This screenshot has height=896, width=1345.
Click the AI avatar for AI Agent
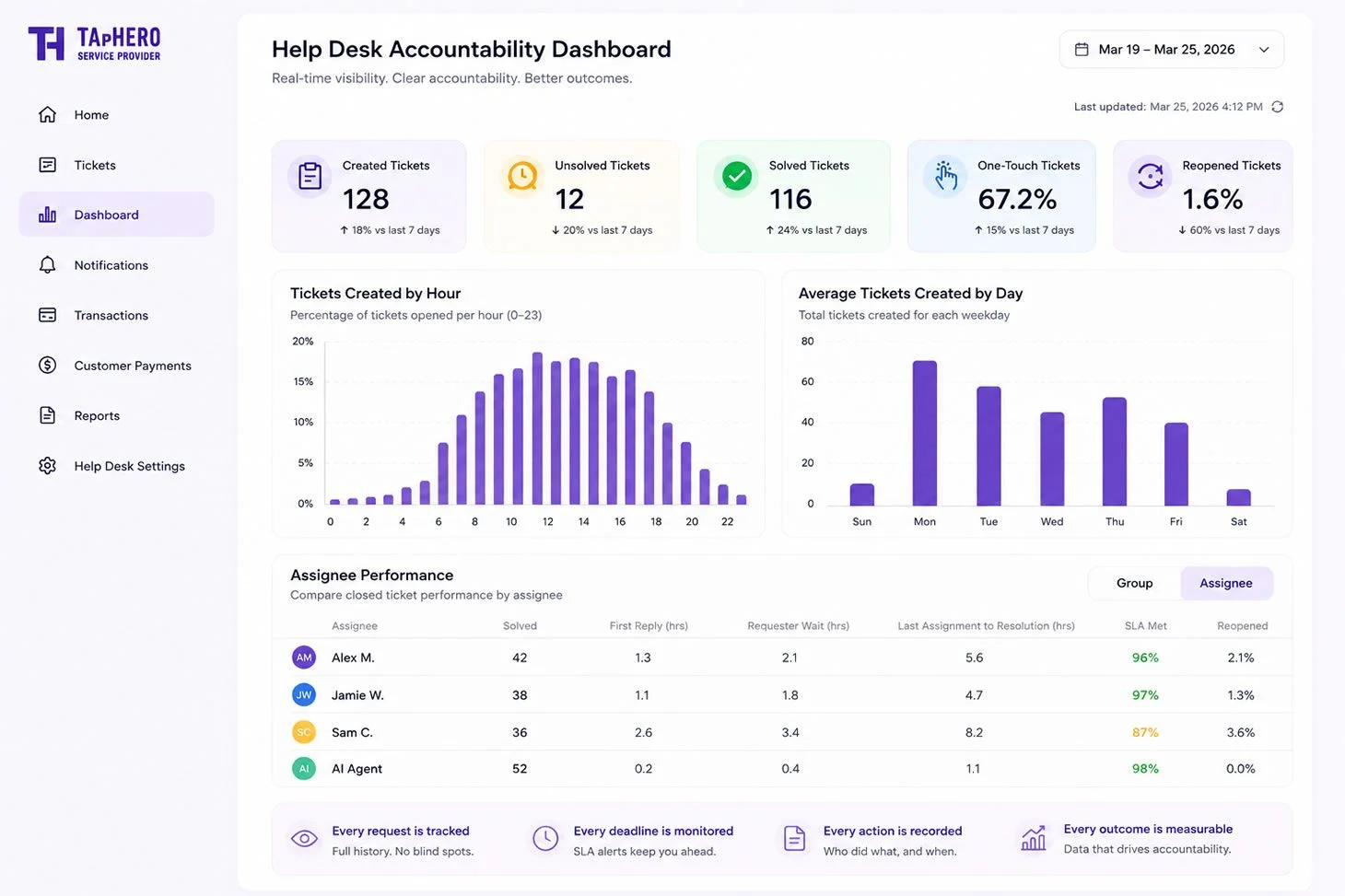(x=304, y=769)
